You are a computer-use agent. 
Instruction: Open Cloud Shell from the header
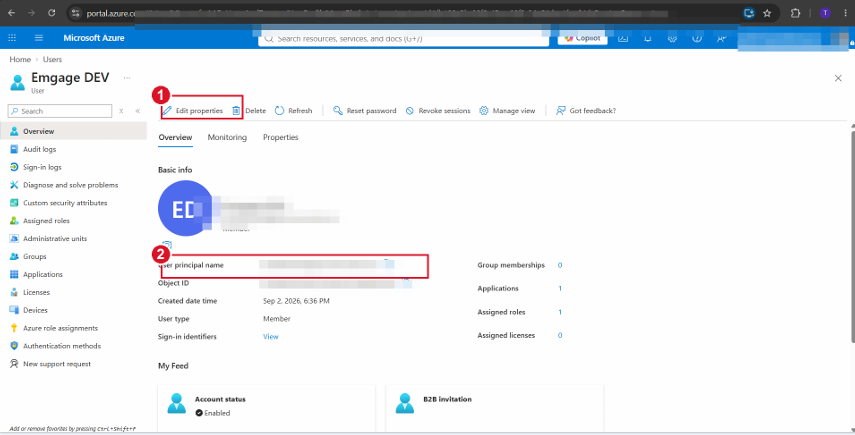pos(623,38)
